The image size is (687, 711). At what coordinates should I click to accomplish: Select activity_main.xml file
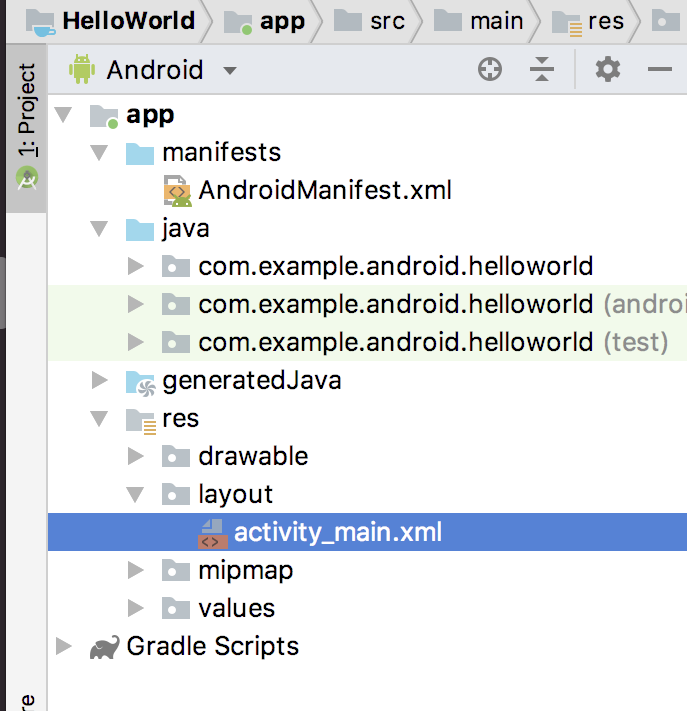(338, 532)
